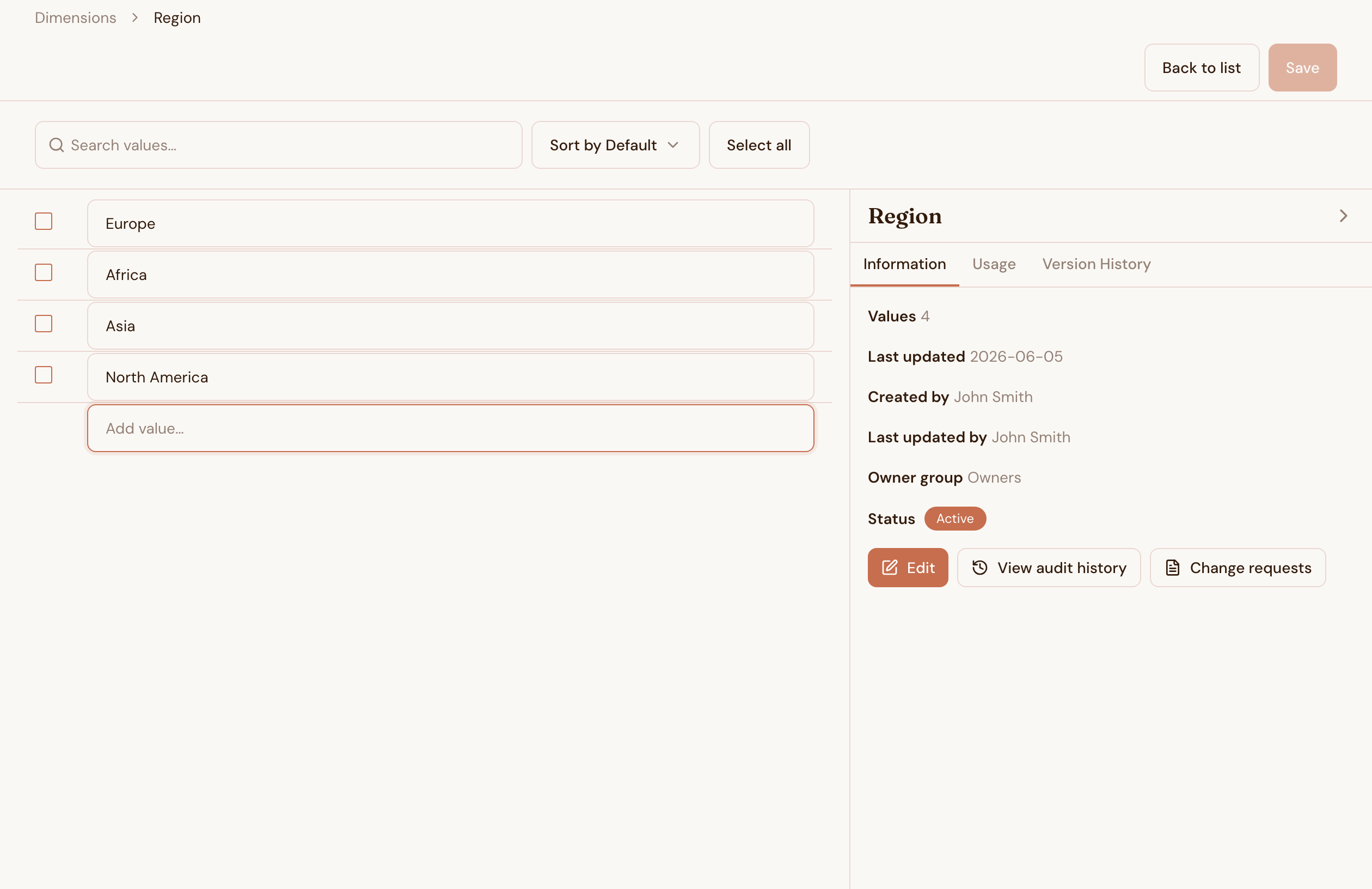Image resolution: width=1372 pixels, height=889 pixels.
Task: Click the breadcrumb chevron separator icon
Action: pyautogui.click(x=135, y=18)
